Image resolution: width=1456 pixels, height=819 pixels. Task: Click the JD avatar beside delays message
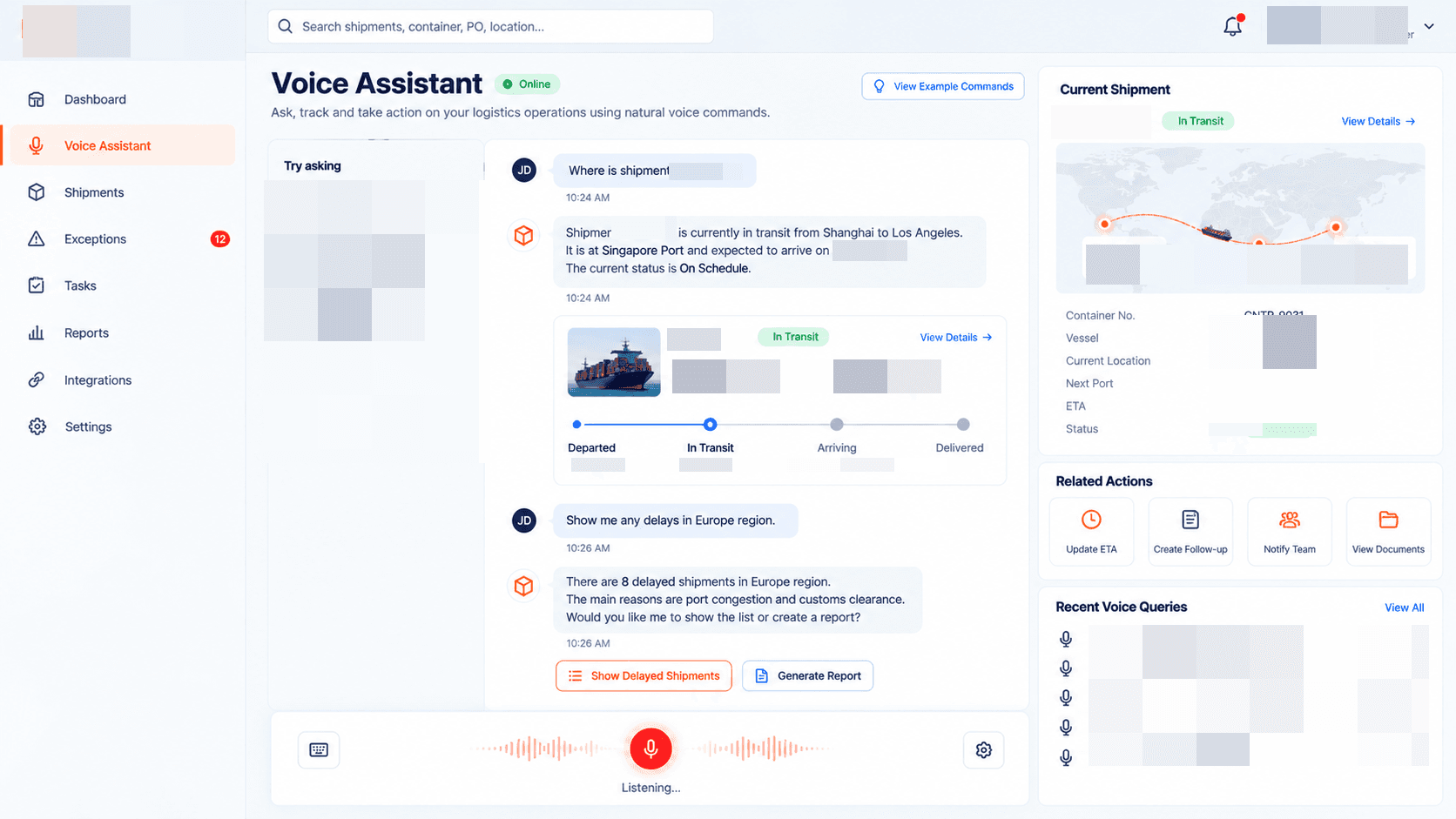[524, 520]
